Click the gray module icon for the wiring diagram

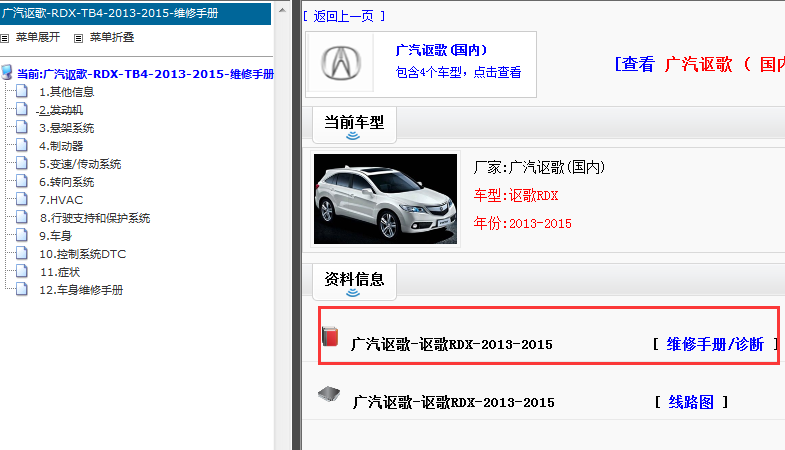(x=329, y=394)
